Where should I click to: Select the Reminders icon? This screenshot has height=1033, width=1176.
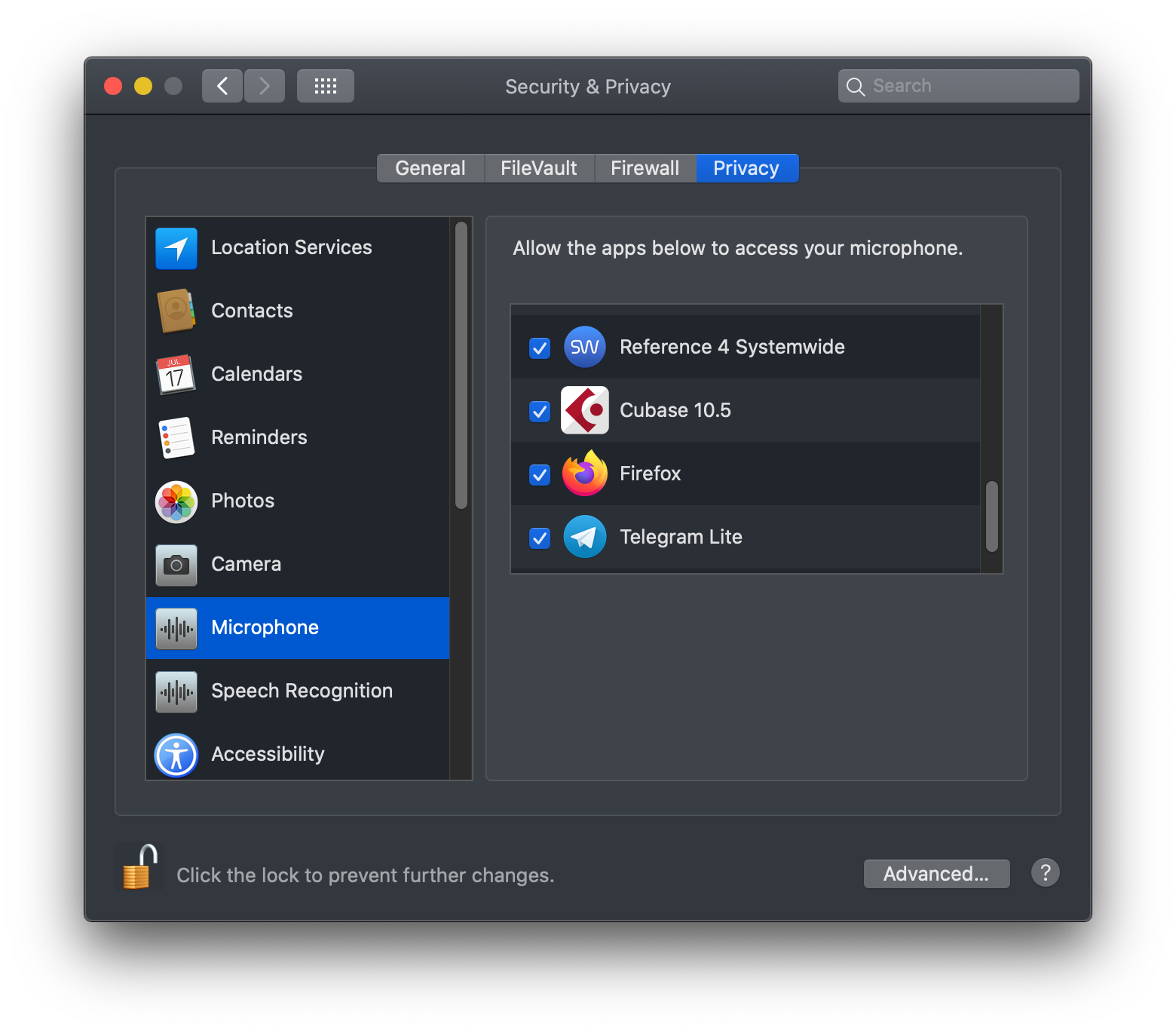point(176,437)
